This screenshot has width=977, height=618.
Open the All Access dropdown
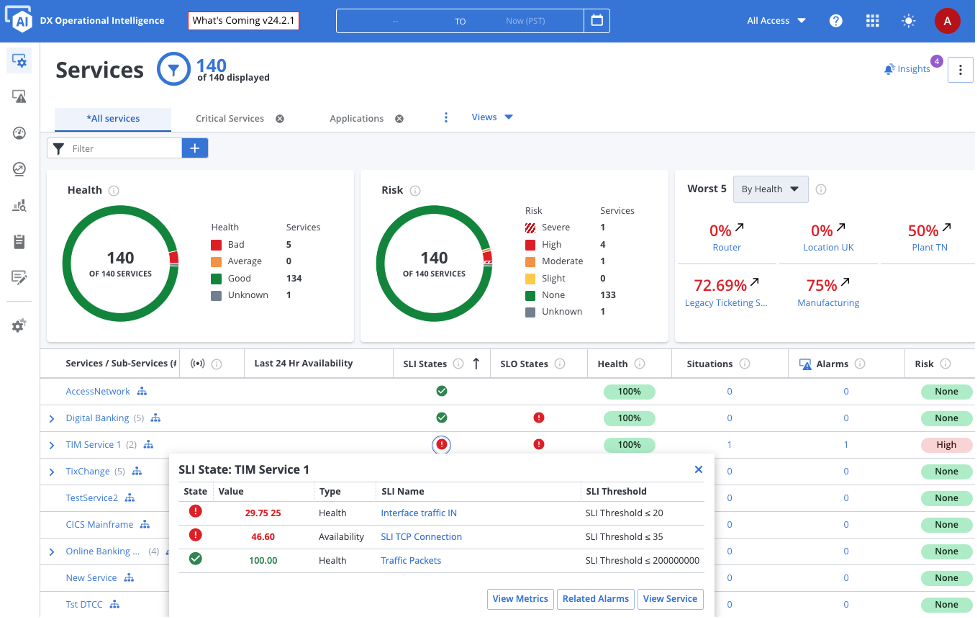point(775,20)
